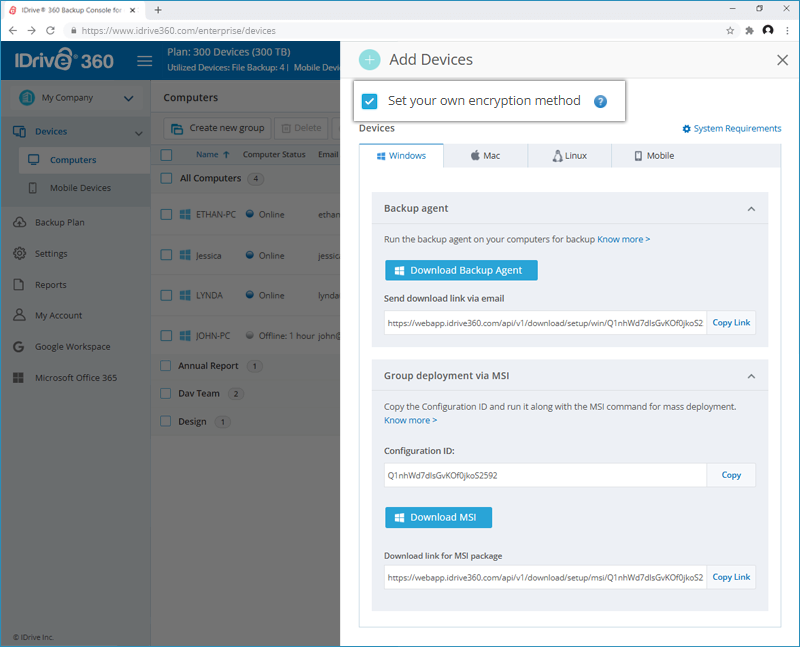Open the encryption method help icon
Screen dimensions: 800x647
click(x=601, y=102)
